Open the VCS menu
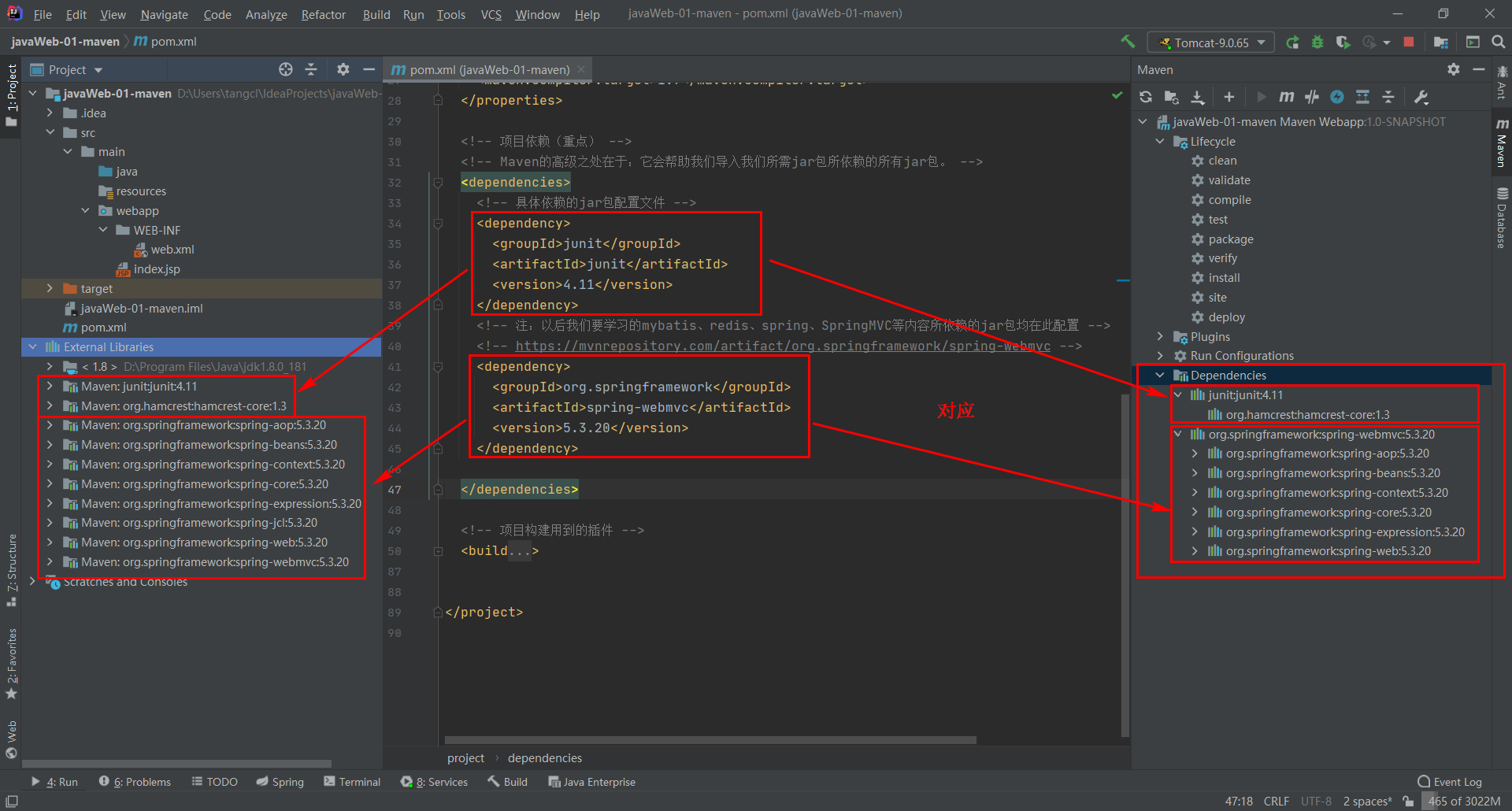Viewport: 1512px width, 811px height. (x=491, y=14)
